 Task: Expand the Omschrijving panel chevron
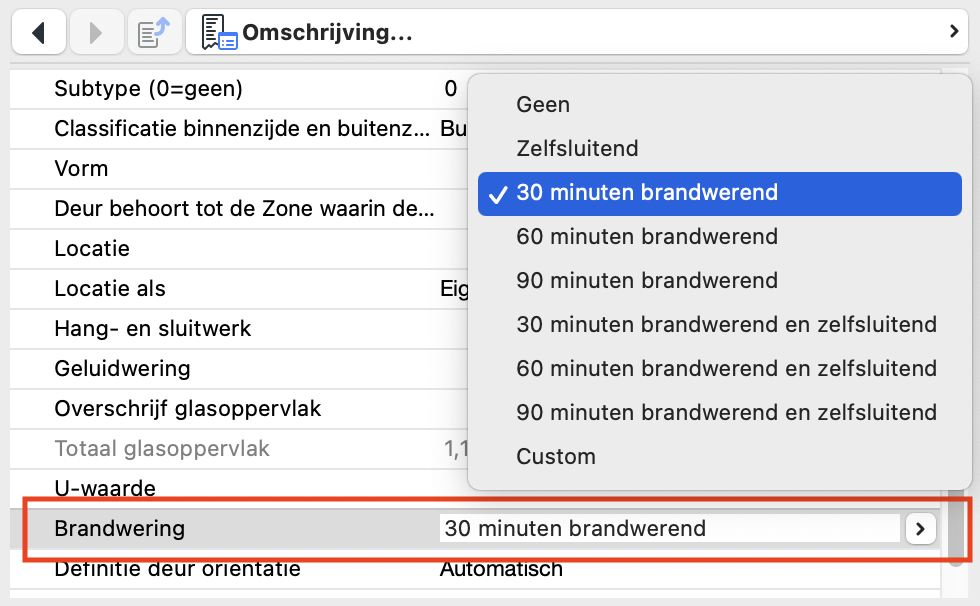coord(953,33)
